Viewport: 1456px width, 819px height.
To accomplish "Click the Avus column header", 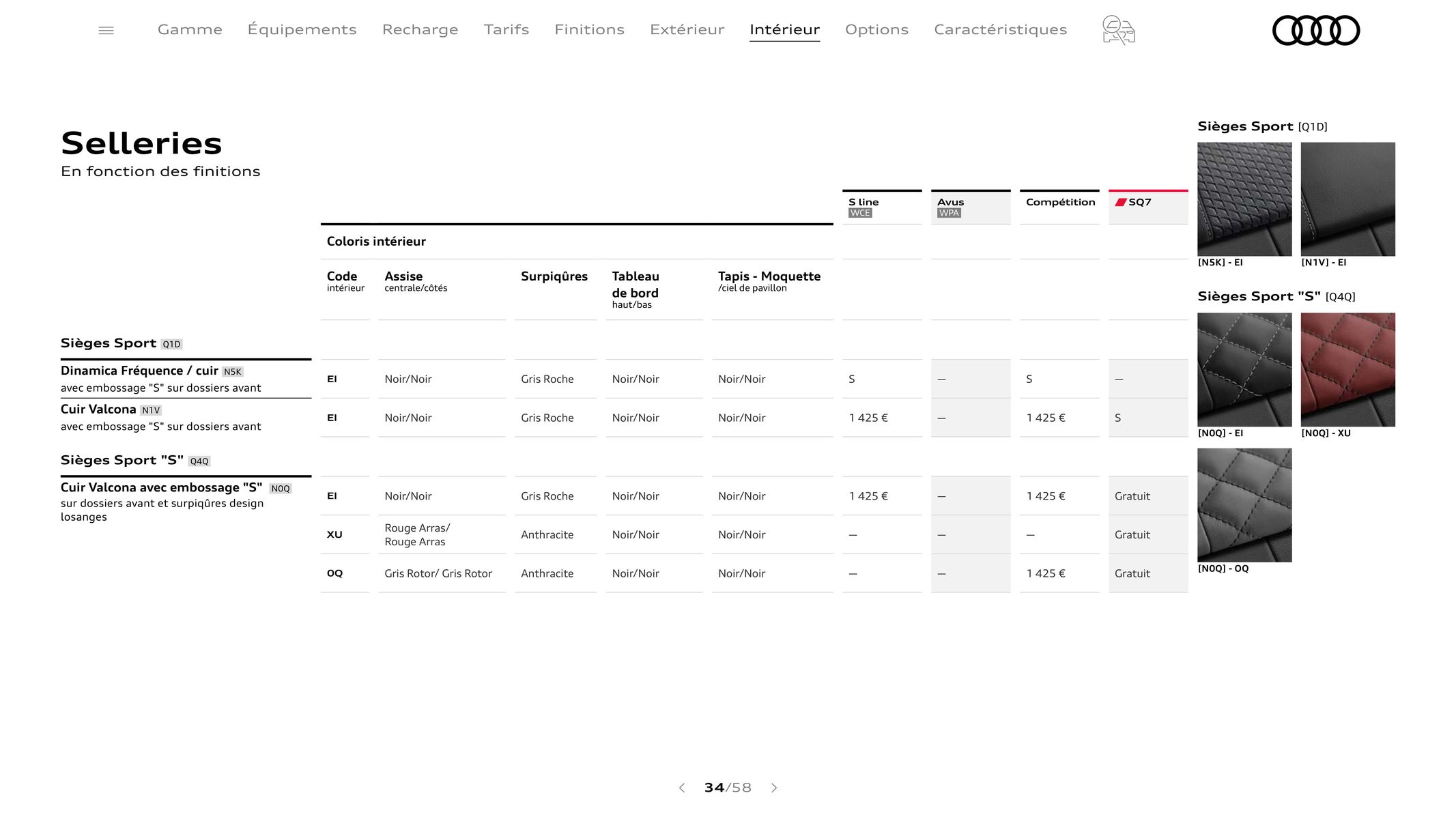I will pos(971,207).
